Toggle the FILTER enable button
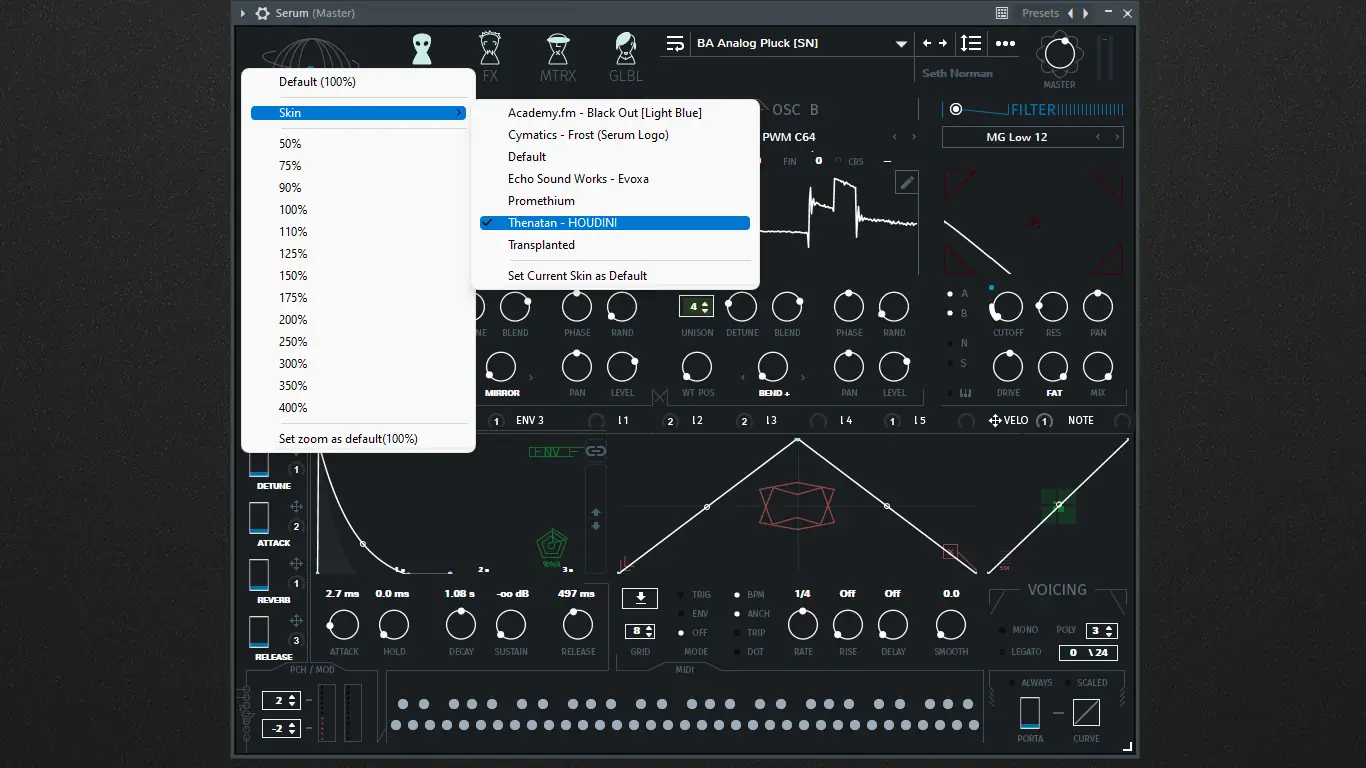This screenshot has height=768, width=1366. [x=956, y=109]
